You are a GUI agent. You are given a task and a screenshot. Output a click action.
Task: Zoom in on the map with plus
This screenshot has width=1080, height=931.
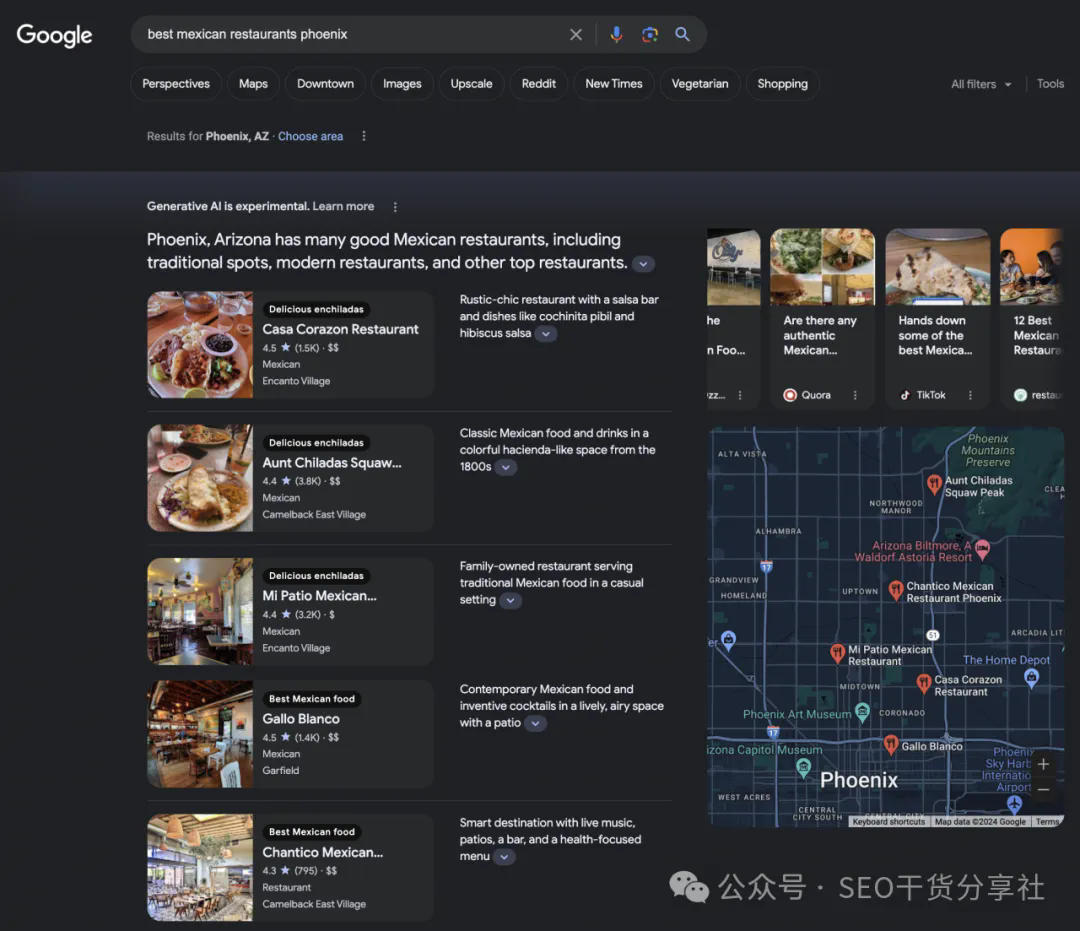[x=1043, y=764]
